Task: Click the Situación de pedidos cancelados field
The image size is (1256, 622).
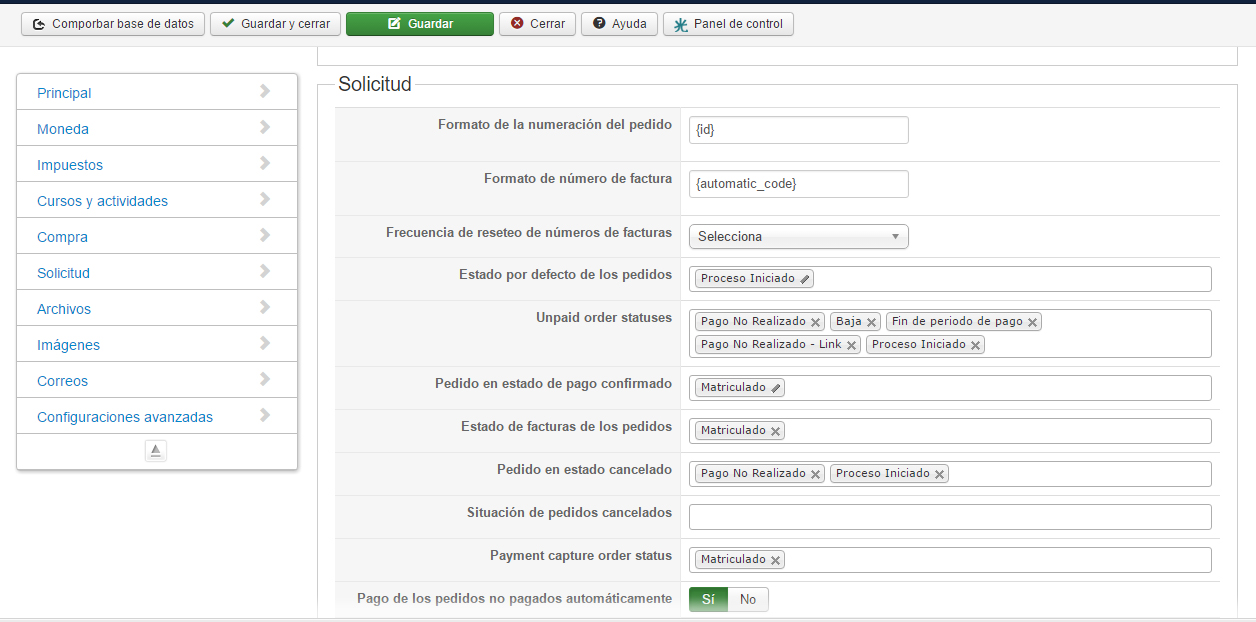Action: tap(950, 517)
